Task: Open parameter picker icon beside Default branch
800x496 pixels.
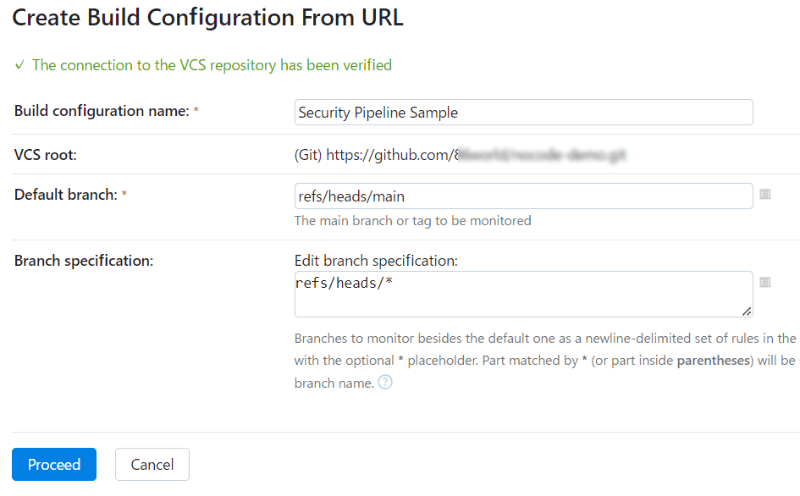Action: pyautogui.click(x=765, y=195)
